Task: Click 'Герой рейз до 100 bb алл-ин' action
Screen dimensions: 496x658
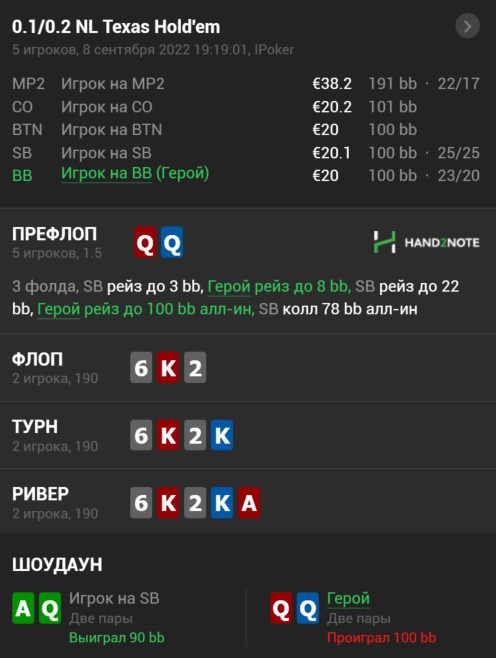Action: 146,309
